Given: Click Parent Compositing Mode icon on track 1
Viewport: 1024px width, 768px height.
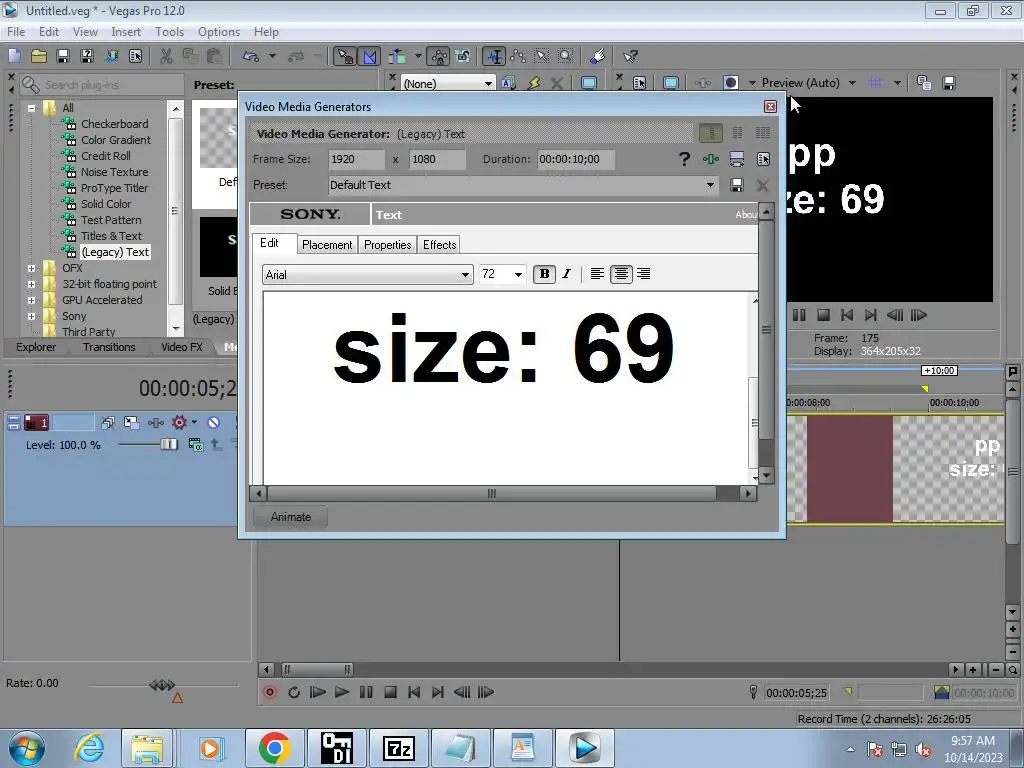Looking at the screenshot, I should pyautogui.click(x=195, y=445).
